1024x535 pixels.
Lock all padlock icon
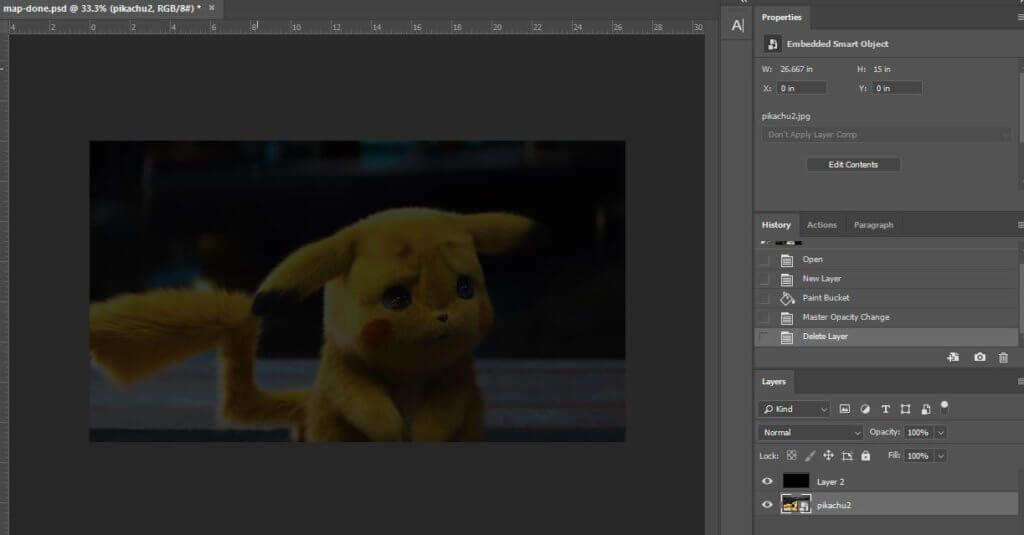pos(865,455)
